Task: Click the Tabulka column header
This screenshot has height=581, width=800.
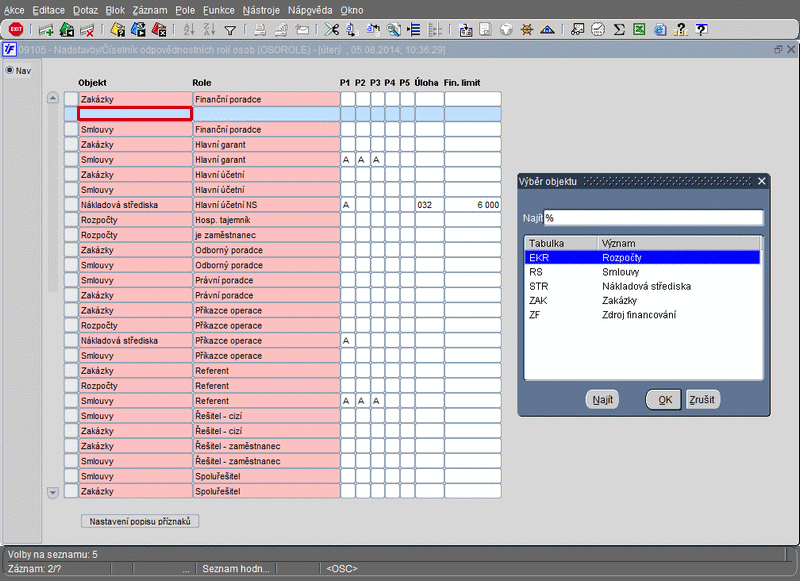Action: tap(561, 243)
